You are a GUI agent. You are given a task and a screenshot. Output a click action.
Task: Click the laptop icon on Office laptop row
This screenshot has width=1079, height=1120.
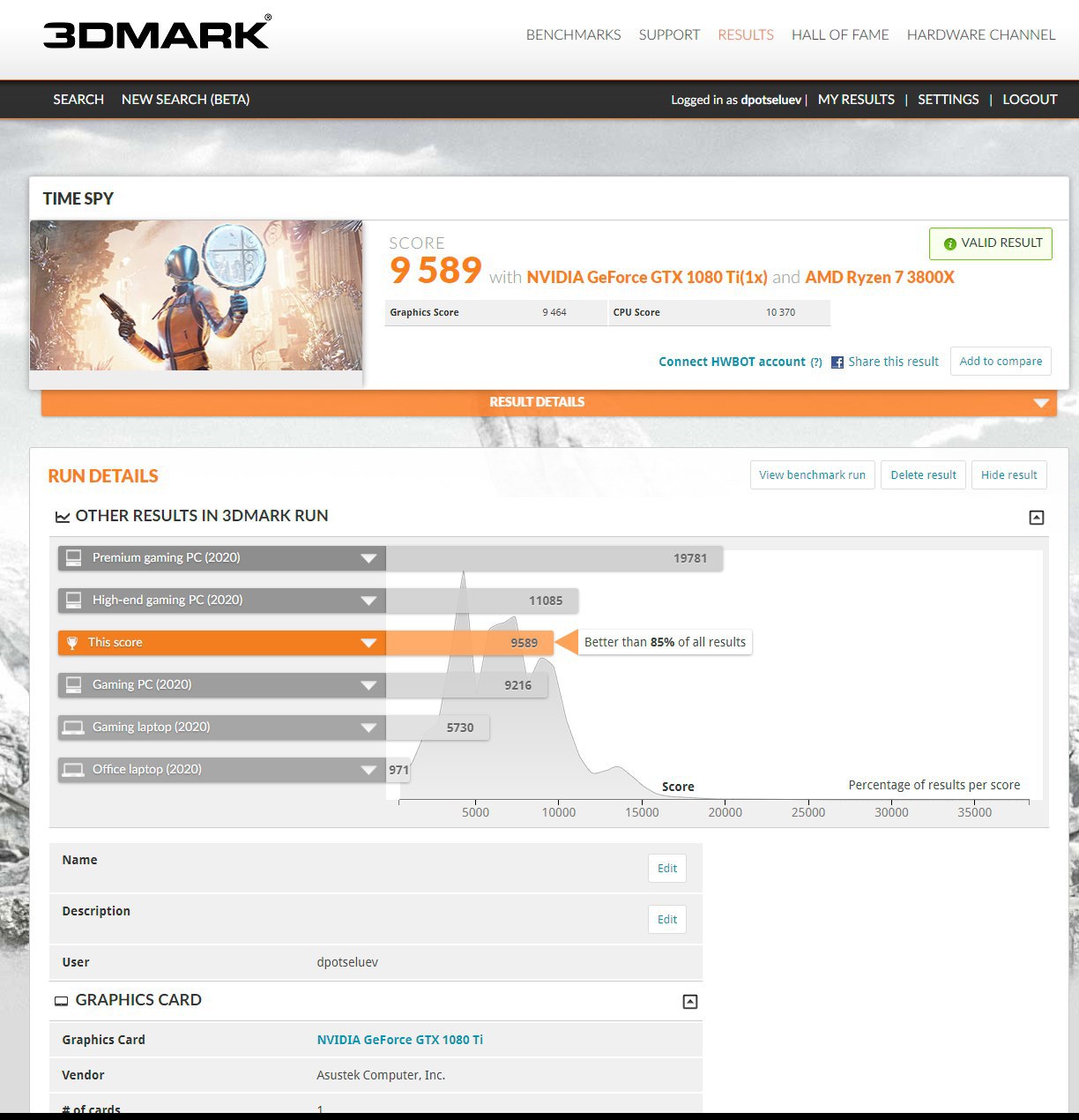74,770
